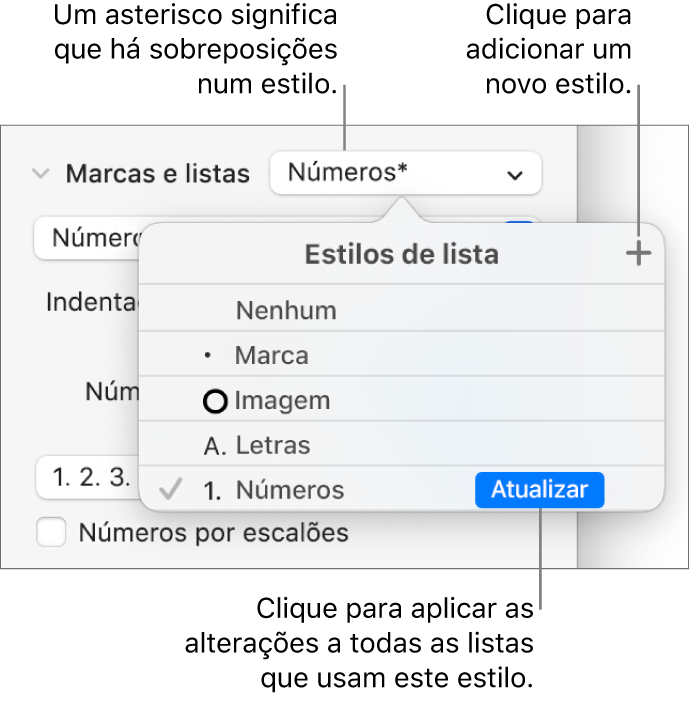This screenshot has height=705, width=689.
Task: Click the plus icon to add a new style
Action: 637,254
